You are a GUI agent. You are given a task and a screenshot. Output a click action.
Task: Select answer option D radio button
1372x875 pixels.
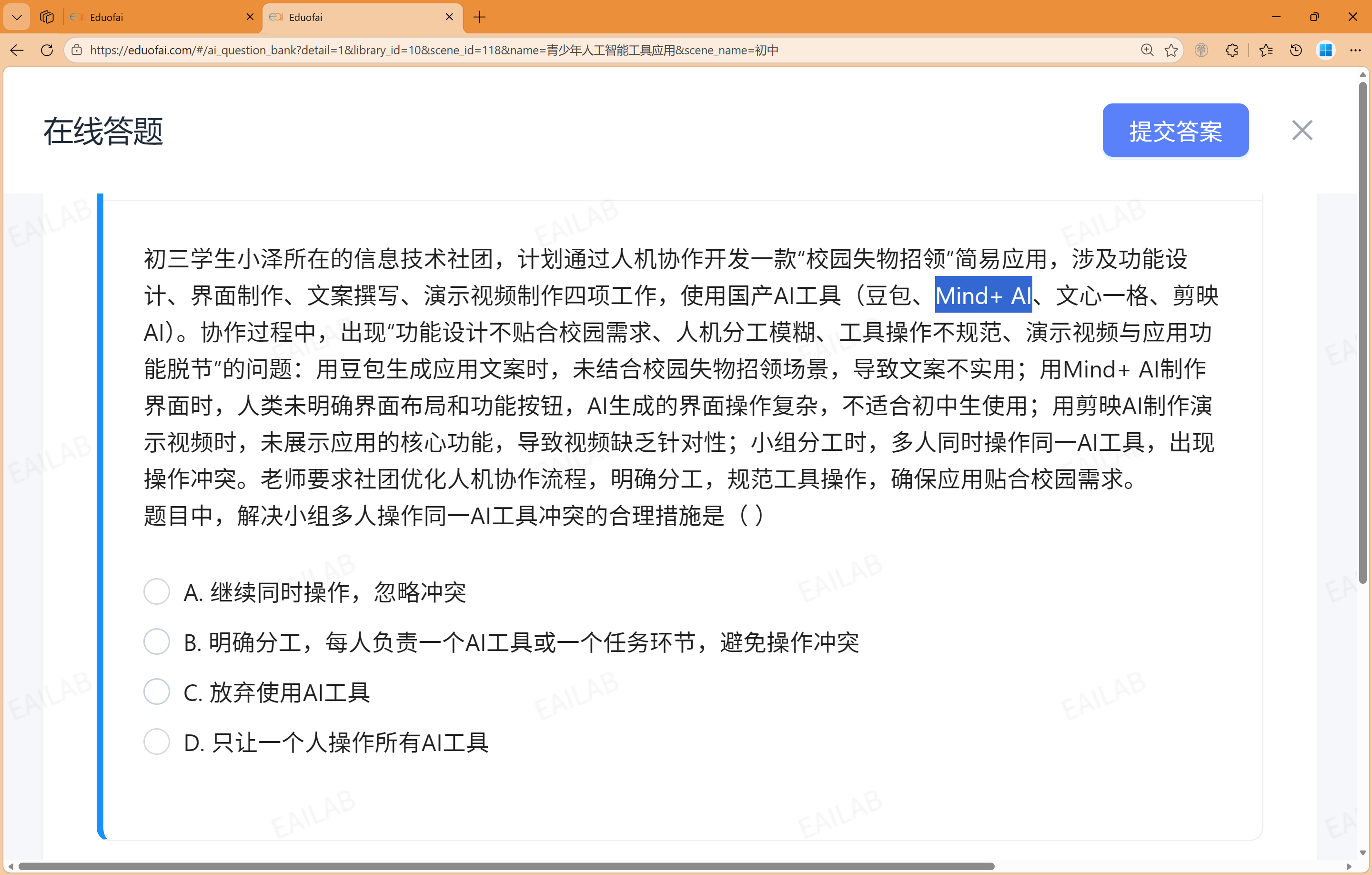(156, 742)
